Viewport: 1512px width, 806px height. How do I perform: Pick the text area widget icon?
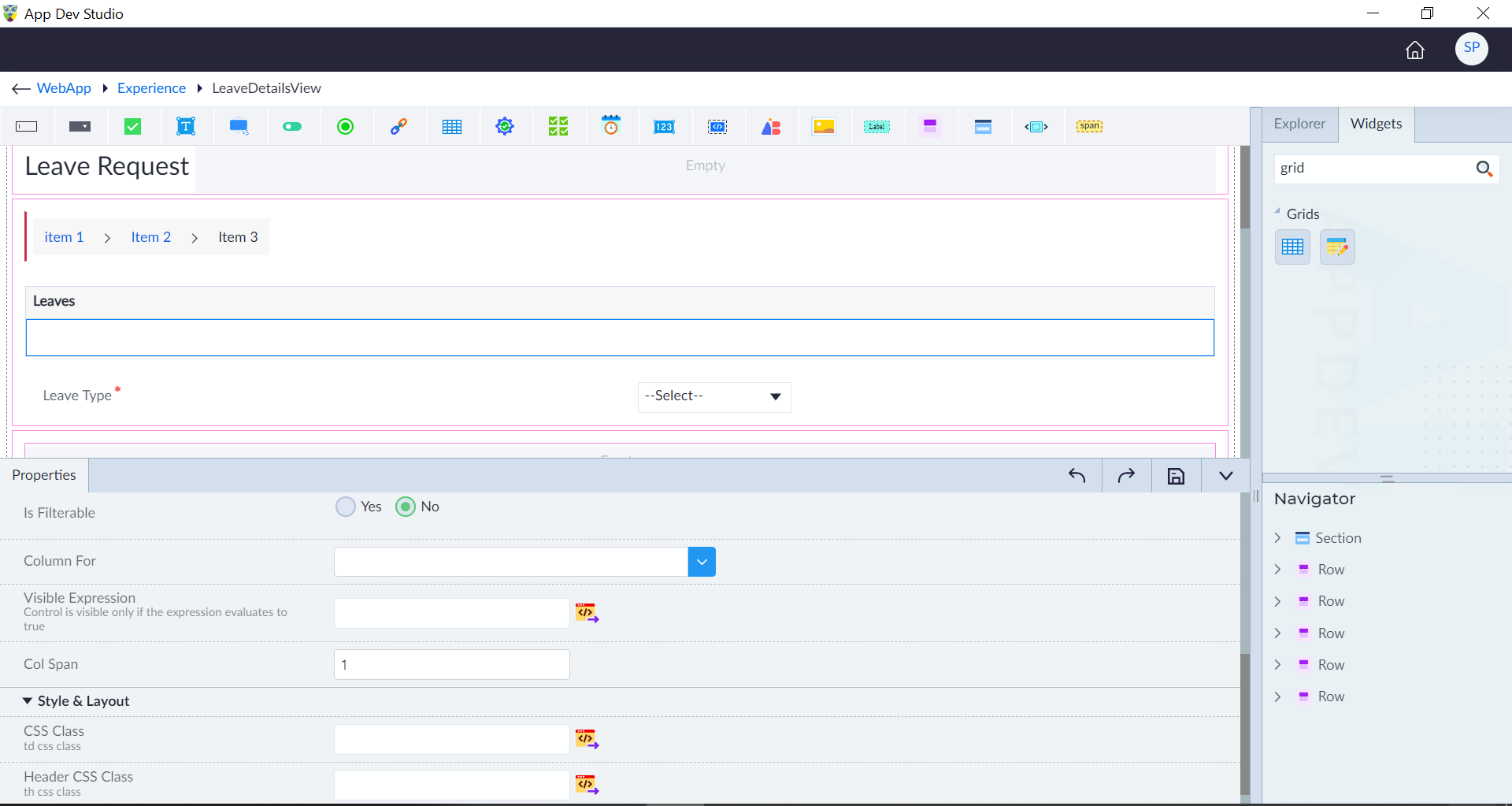(x=186, y=127)
